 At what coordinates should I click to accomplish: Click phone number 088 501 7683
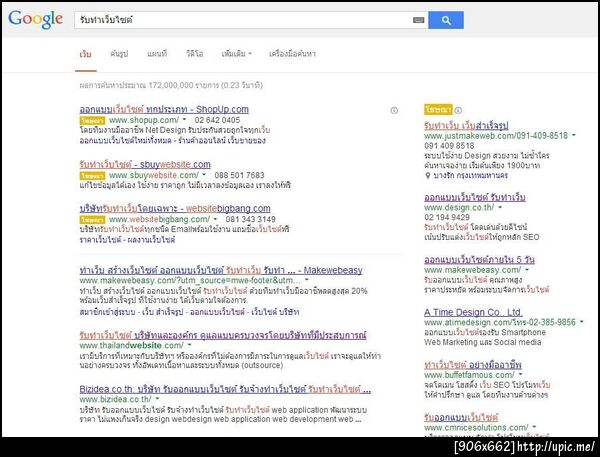(239, 175)
